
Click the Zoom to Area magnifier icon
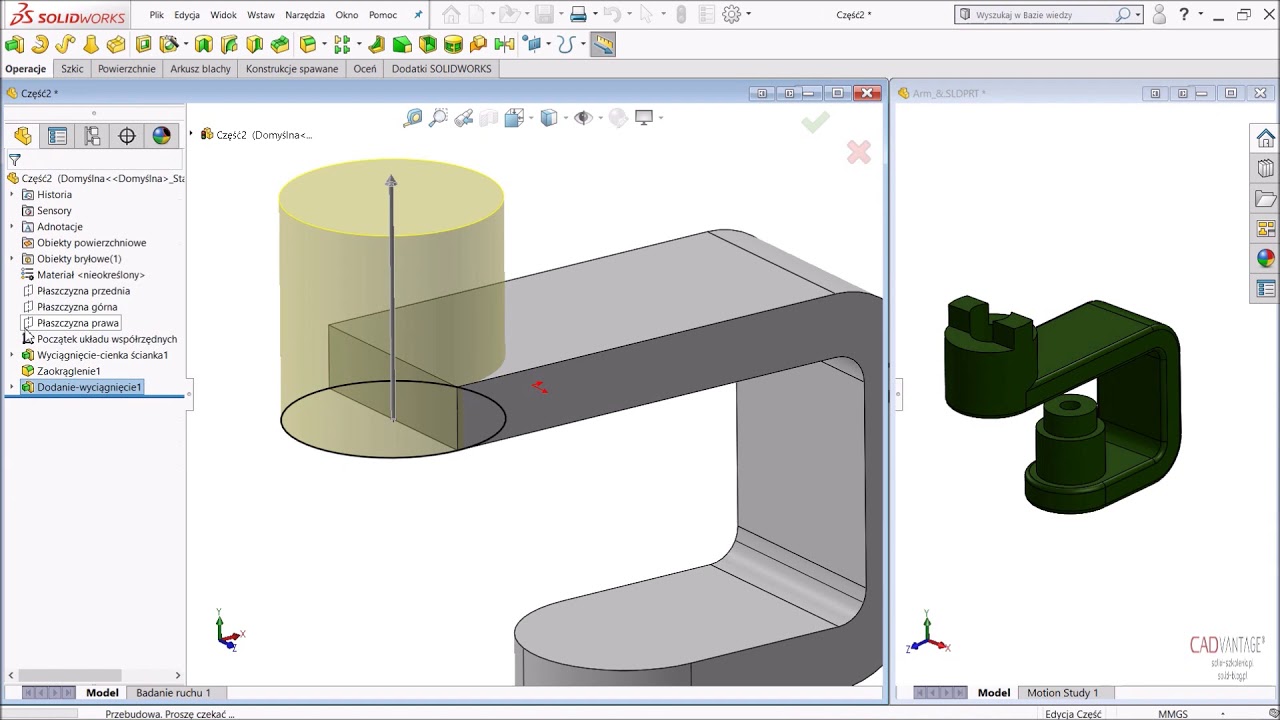point(438,118)
